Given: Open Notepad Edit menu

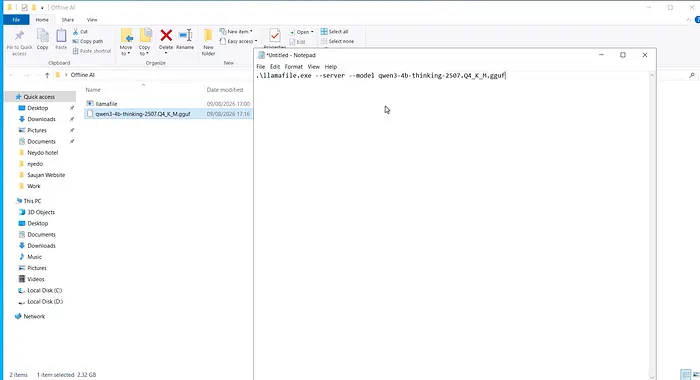Looking at the screenshot, I should (275, 67).
